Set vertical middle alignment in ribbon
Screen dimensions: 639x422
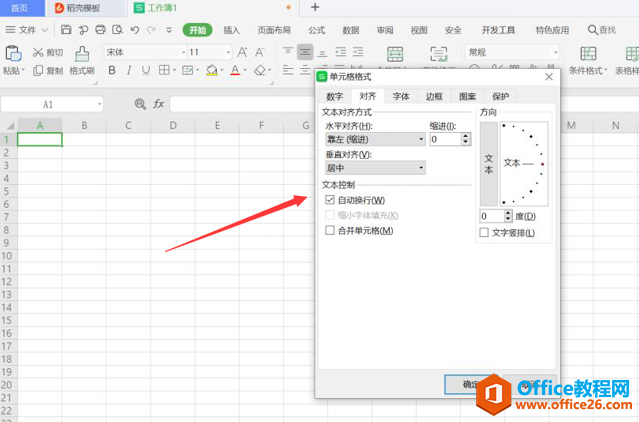coord(305,52)
